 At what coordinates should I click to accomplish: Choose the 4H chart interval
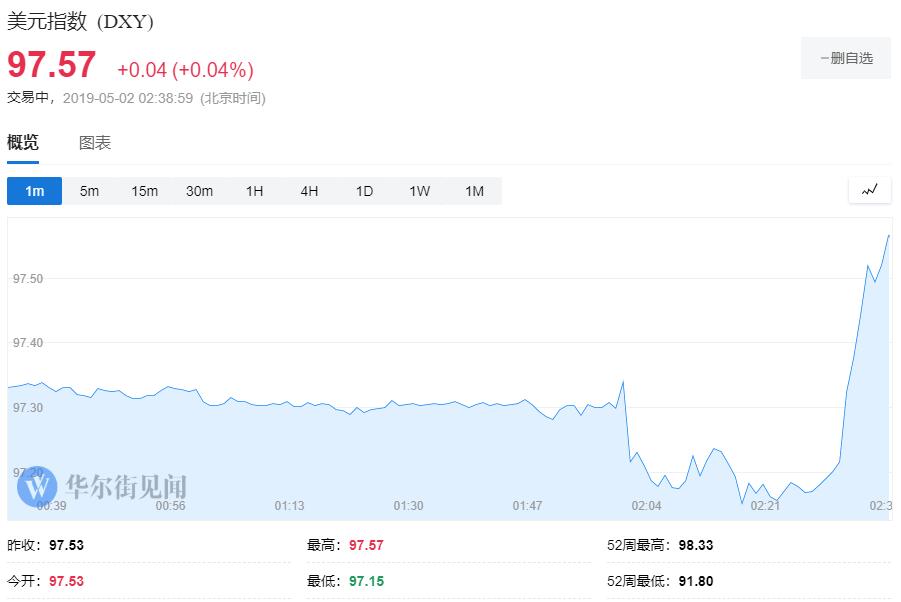point(310,191)
